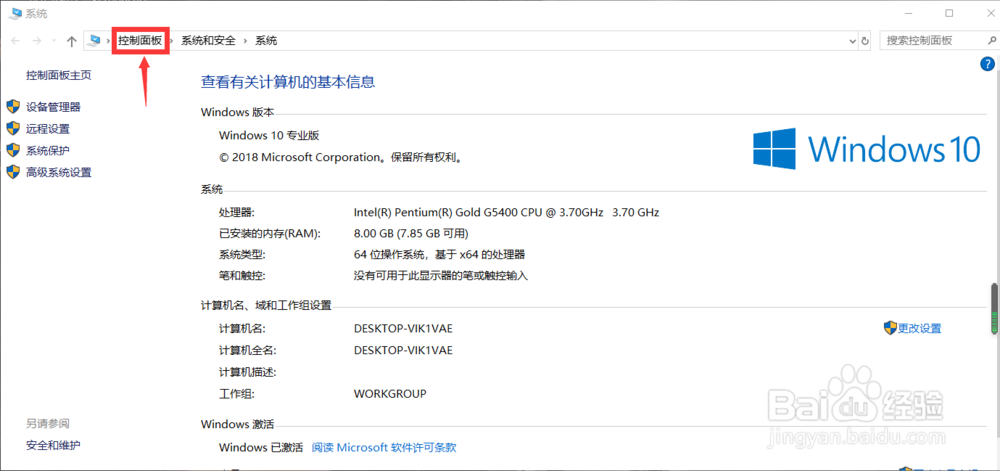
Task: Open 系统保护 from the sidebar
Action: 48,150
